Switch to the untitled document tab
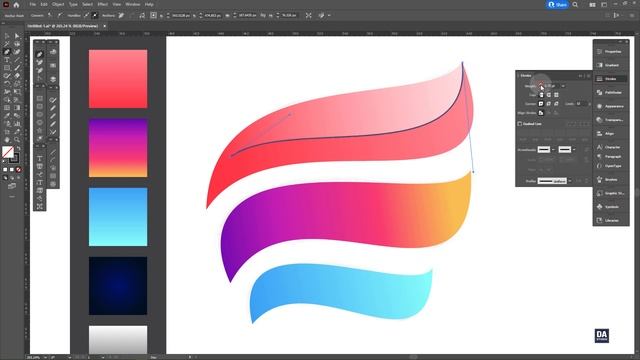This screenshot has height=360, width=640. 63,26
